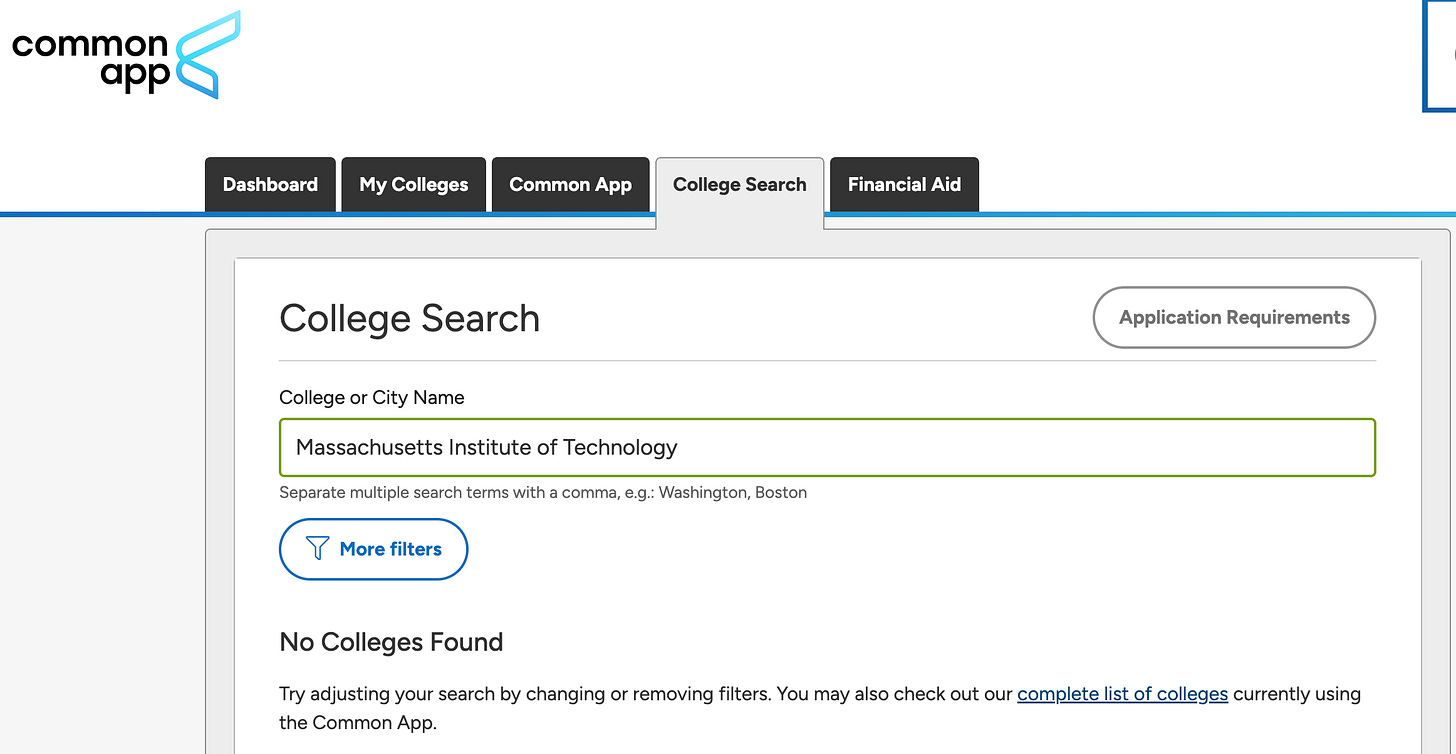Image resolution: width=1456 pixels, height=754 pixels.
Task: Click the "College Search" page heading
Action: point(409,319)
